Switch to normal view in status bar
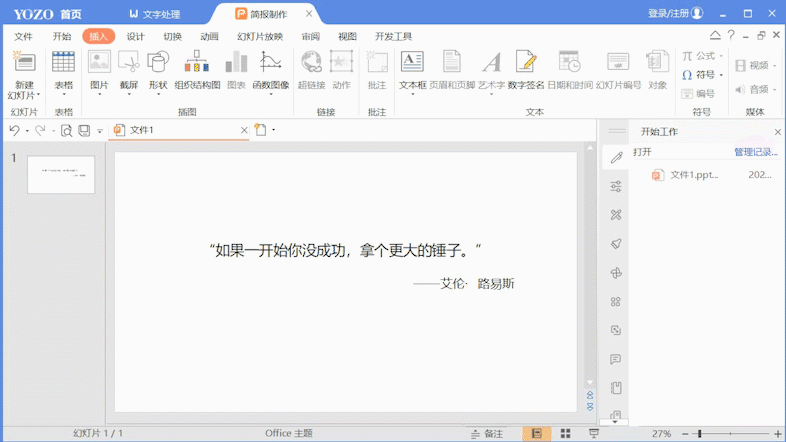The image size is (786, 442). [x=536, y=433]
